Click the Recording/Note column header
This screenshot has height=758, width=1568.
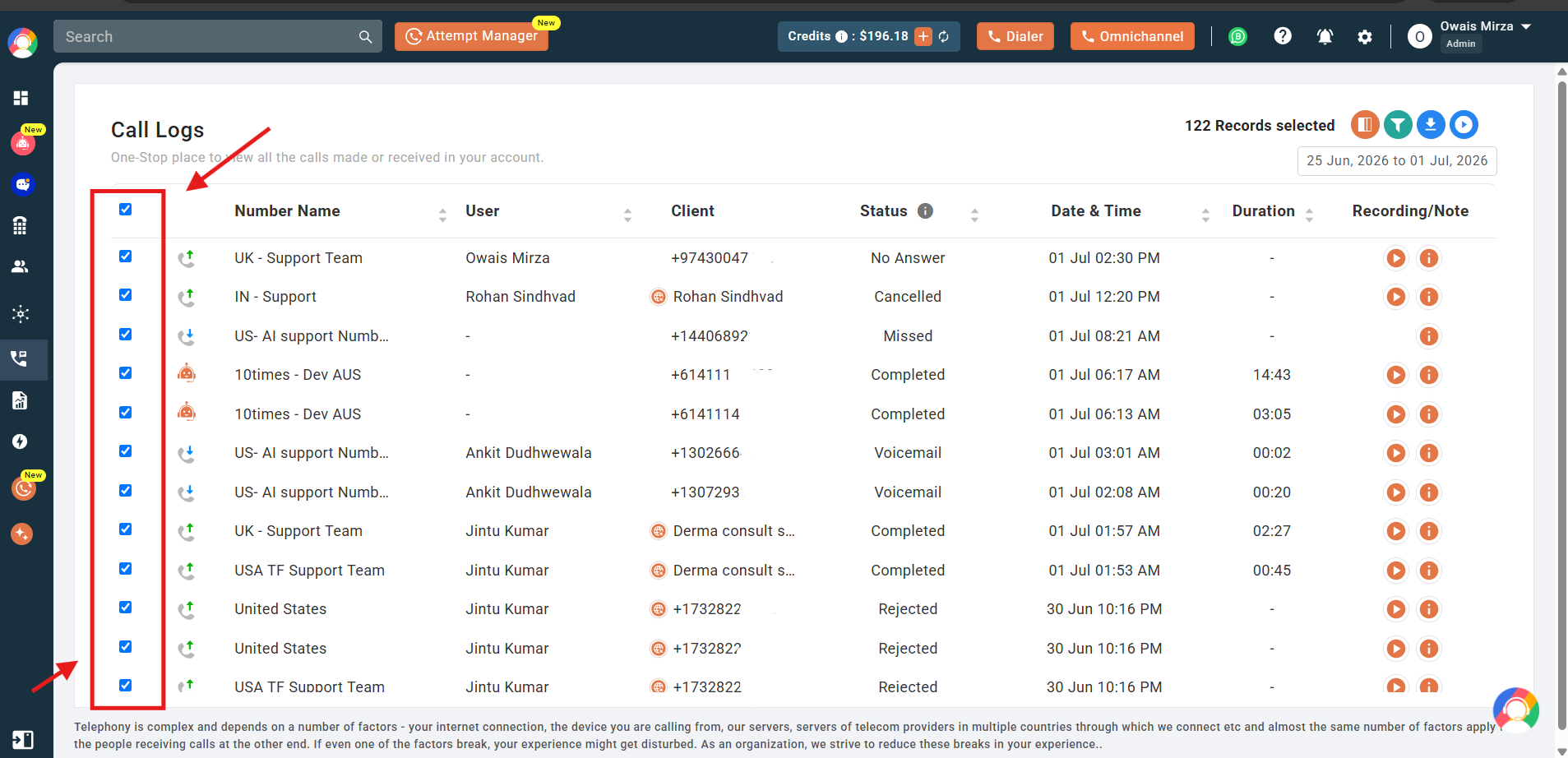coord(1410,211)
